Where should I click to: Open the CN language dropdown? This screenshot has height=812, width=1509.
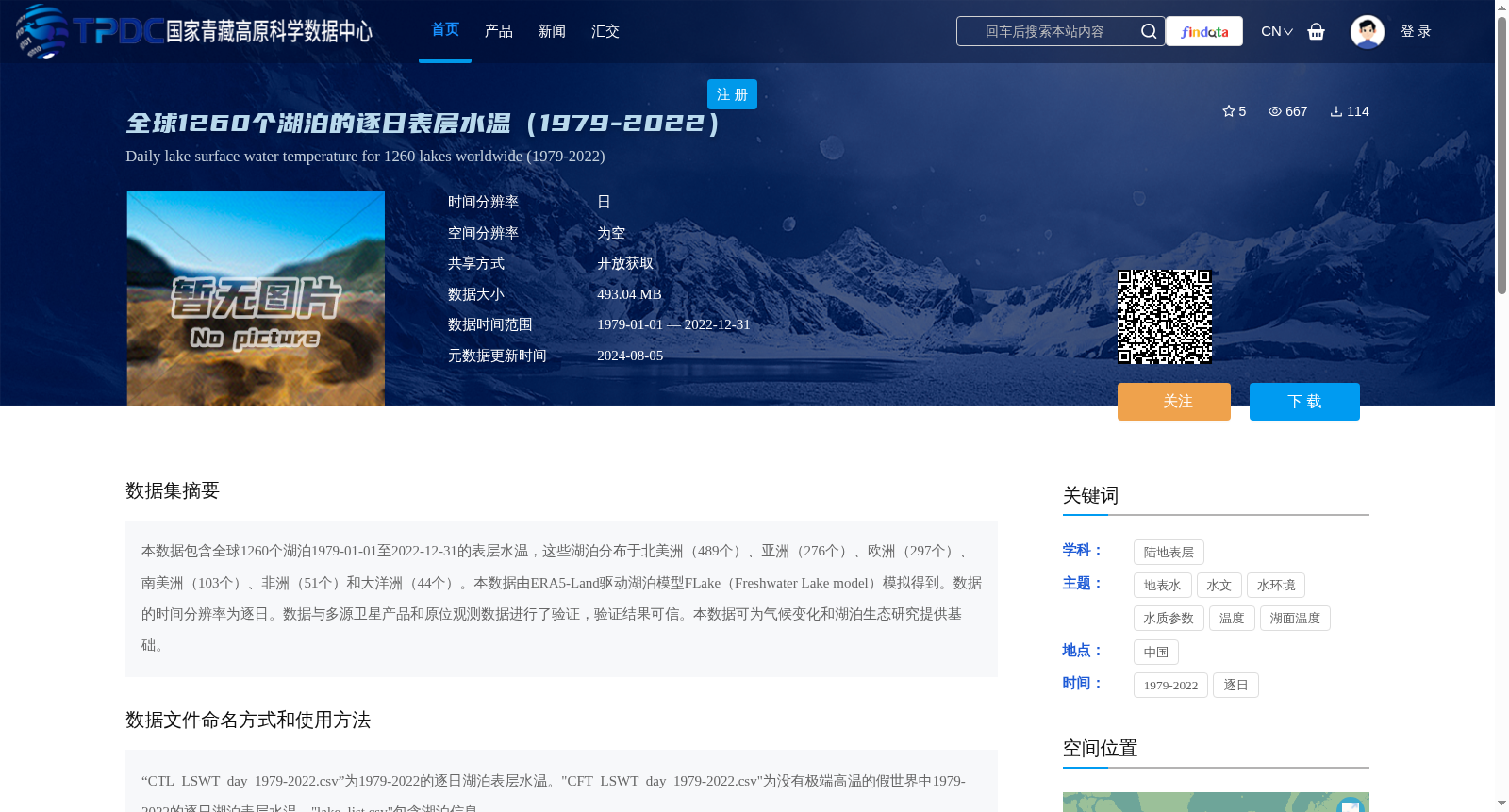[1277, 31]
